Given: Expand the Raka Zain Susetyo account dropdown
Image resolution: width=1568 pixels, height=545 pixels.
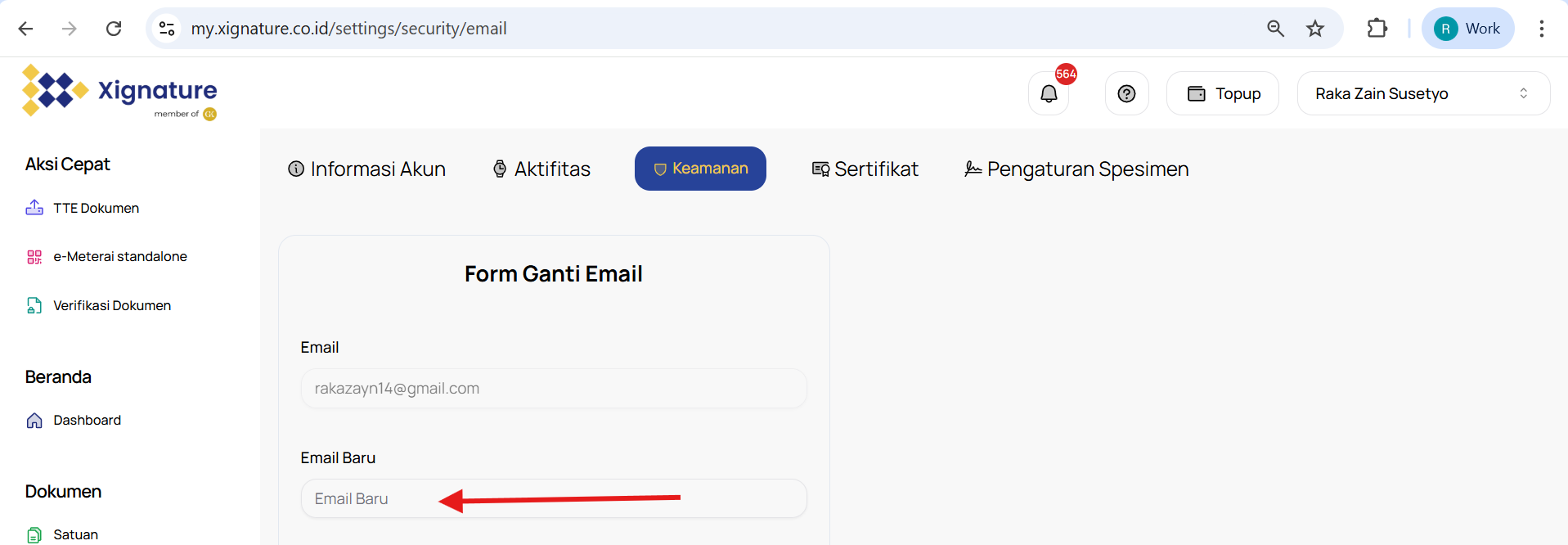Looking at the screenshot, I should pyautogui.click(x=1422, y=94).
